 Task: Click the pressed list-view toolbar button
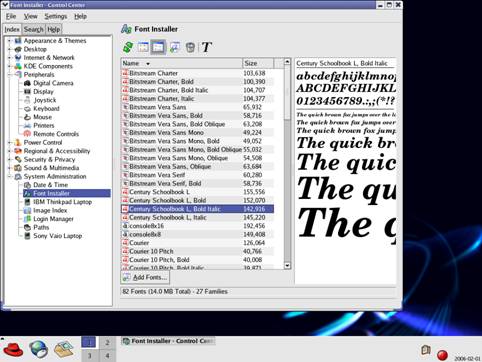[158, 47]
